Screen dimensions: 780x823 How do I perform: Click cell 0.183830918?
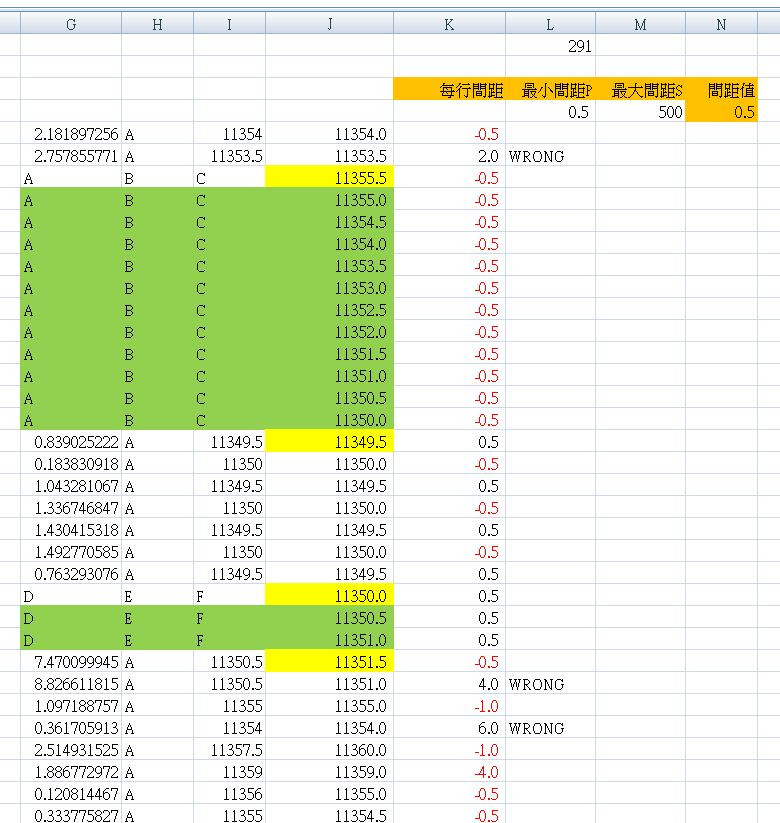(x=71, y=464)
